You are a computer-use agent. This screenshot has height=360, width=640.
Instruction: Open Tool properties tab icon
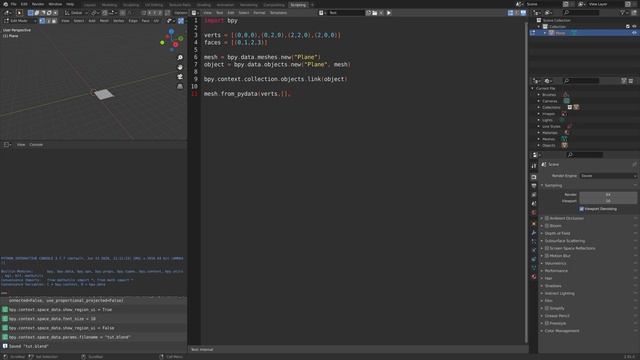[x=534, y=166]
